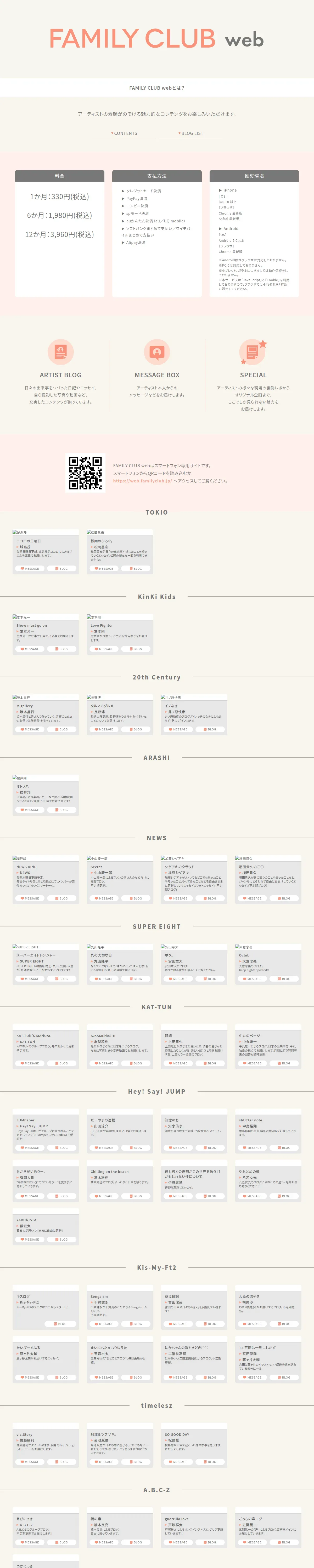Image resolution: width=314 pixels, height=1568 pixels.
Task: Open MESSAGE for Sengaism
Action: pos(104,1324)
